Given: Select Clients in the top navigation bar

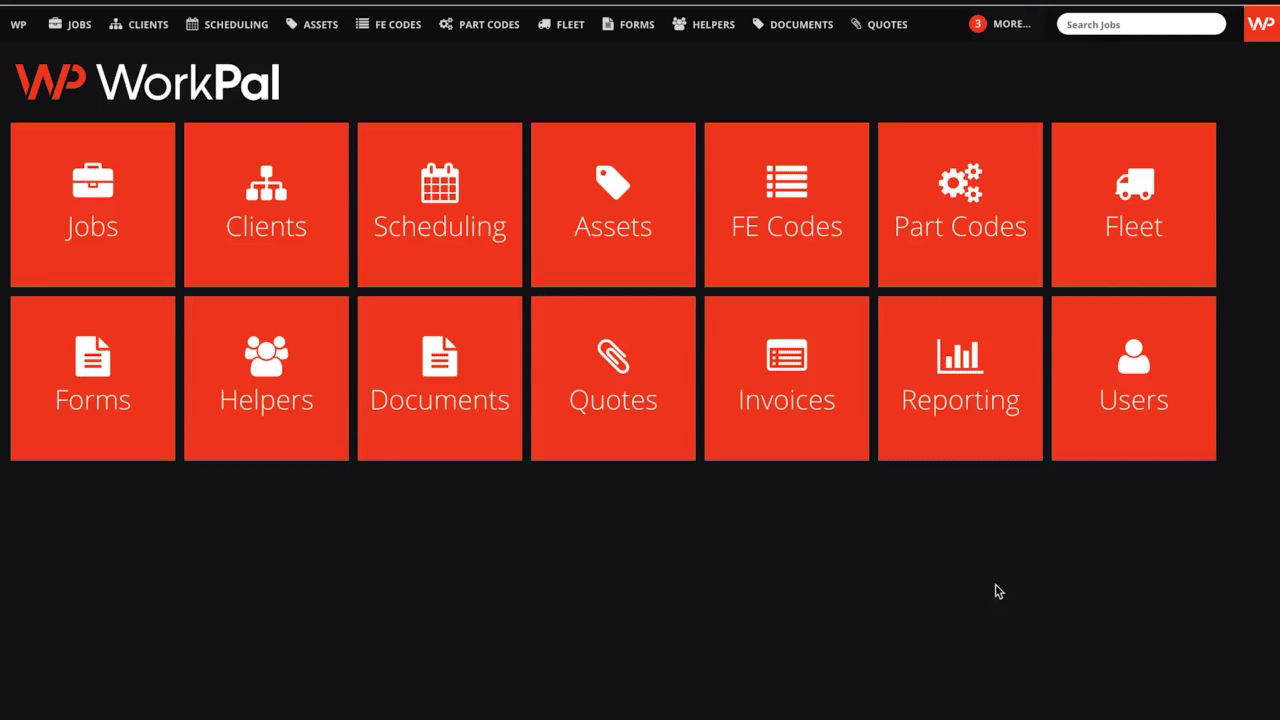Looking at the screenshot, I should (x=139, y=24).
